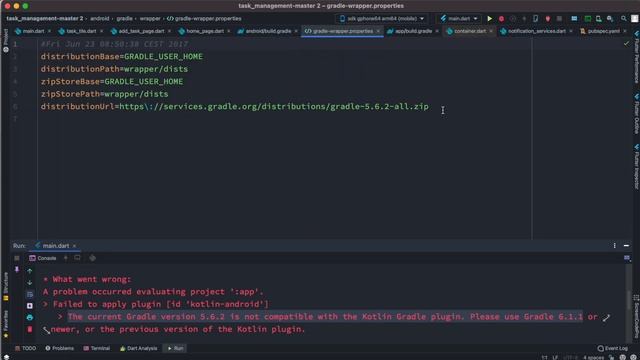Click the distributionBase=GRADLE_USER_HOME line

click(122, 56)
